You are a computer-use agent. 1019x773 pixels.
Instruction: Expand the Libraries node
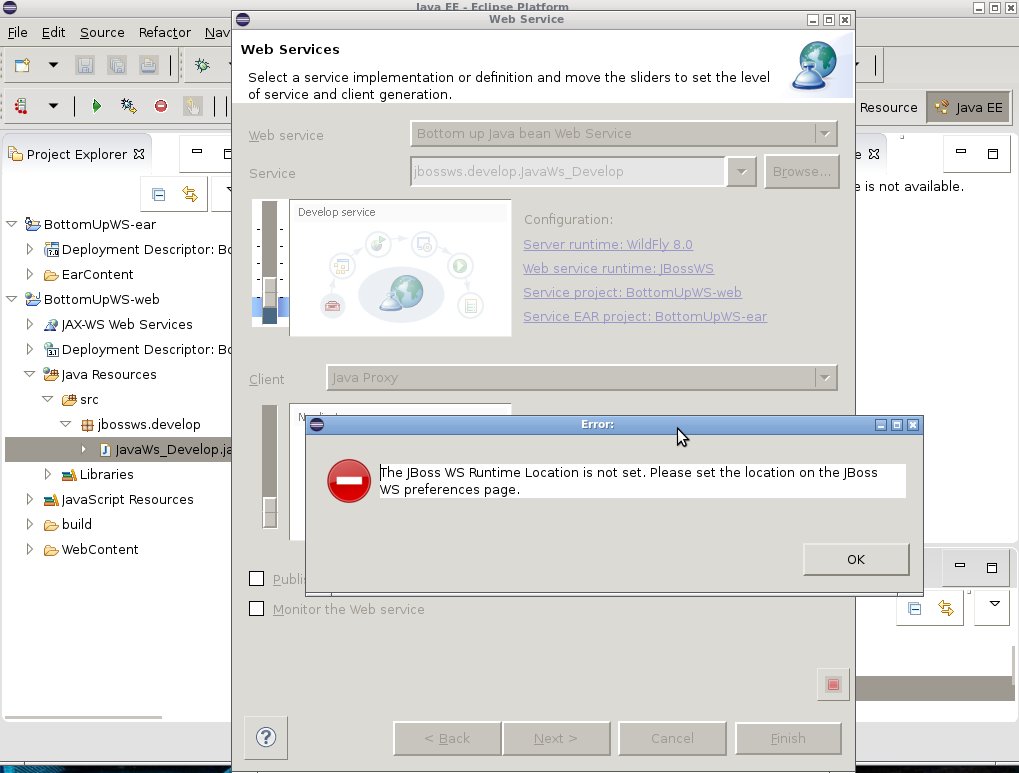tap(47, 474)
